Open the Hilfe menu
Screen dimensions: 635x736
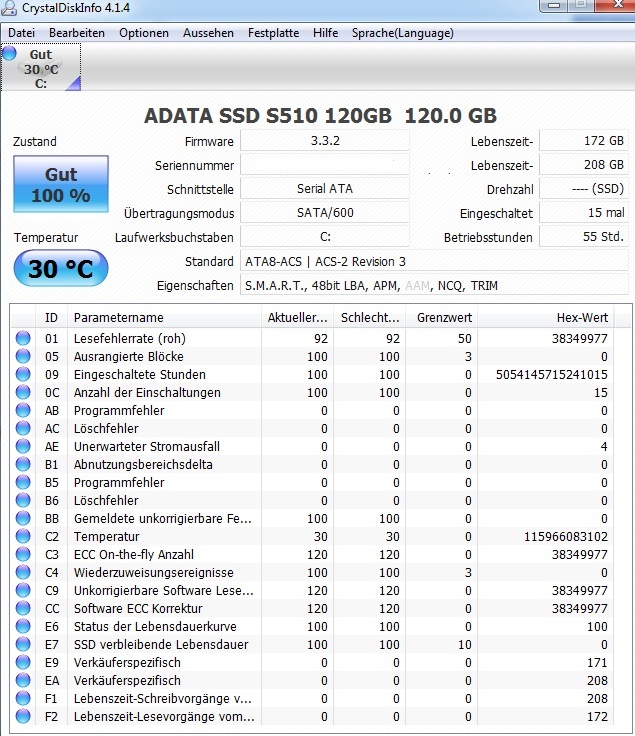pyautogui.click(x=326, y=33)
